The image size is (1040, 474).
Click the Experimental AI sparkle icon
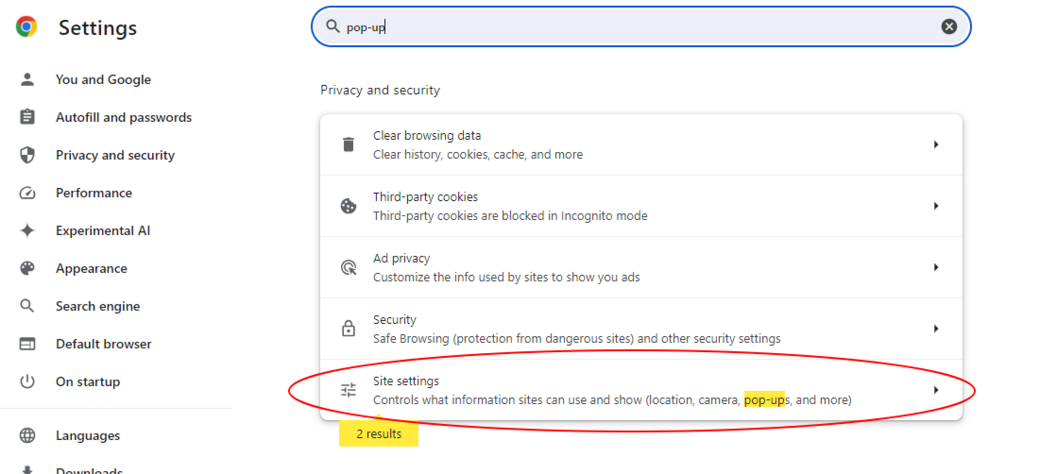(28, 231)
